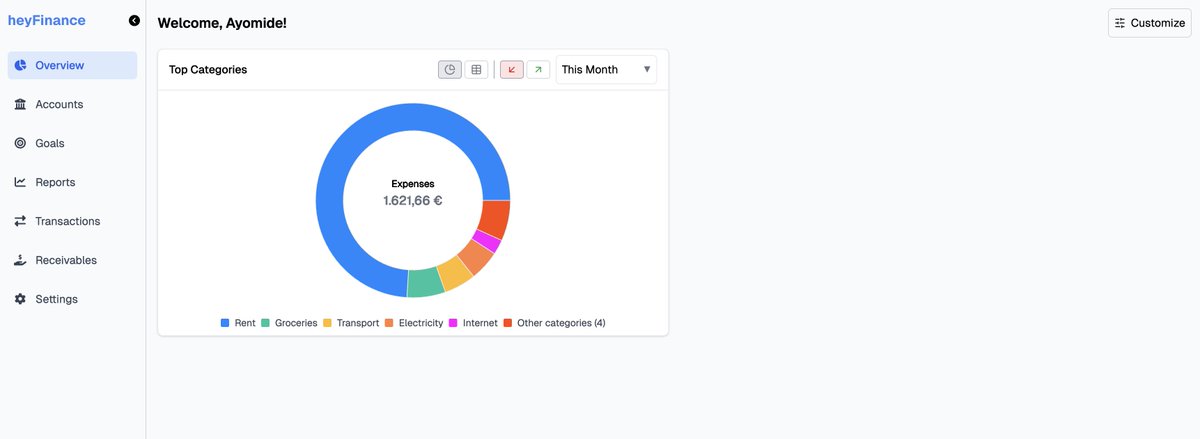Open the Settings label in the sidebar
This screenshot has height=439, width=1200.
click(x=56, y=299)
